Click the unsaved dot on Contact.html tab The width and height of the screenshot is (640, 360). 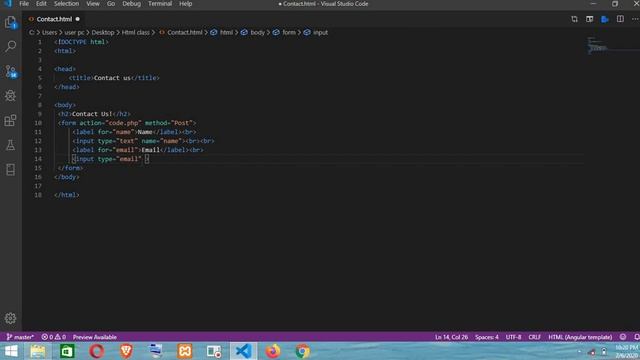click(x=78, y=19)
